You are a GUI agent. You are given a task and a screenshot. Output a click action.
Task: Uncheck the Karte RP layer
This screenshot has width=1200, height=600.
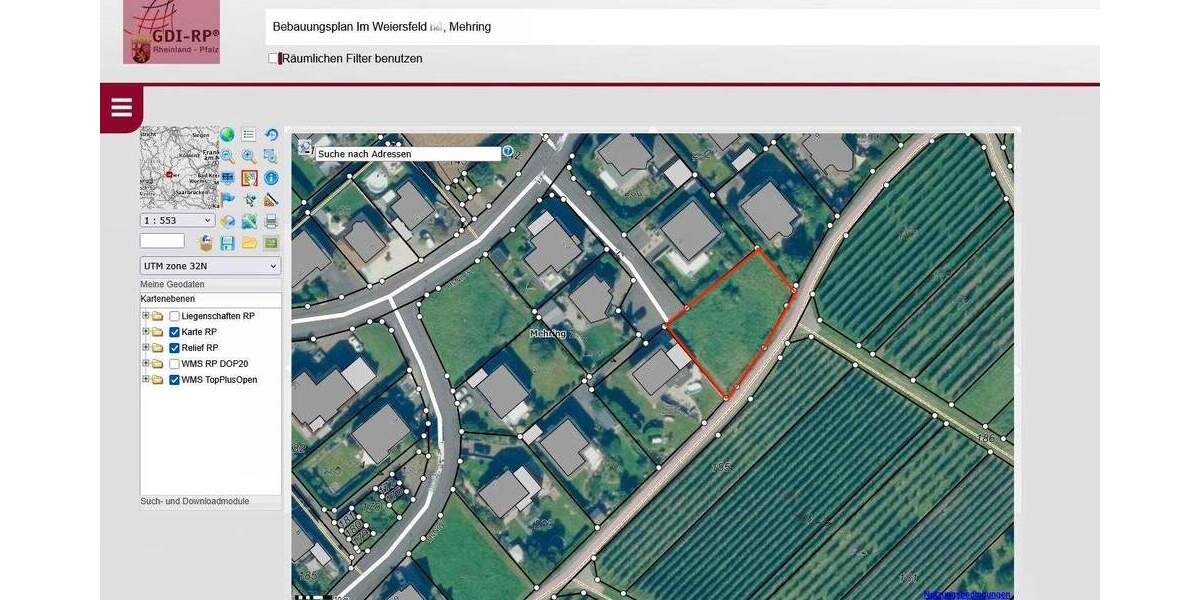click(175, 332)
